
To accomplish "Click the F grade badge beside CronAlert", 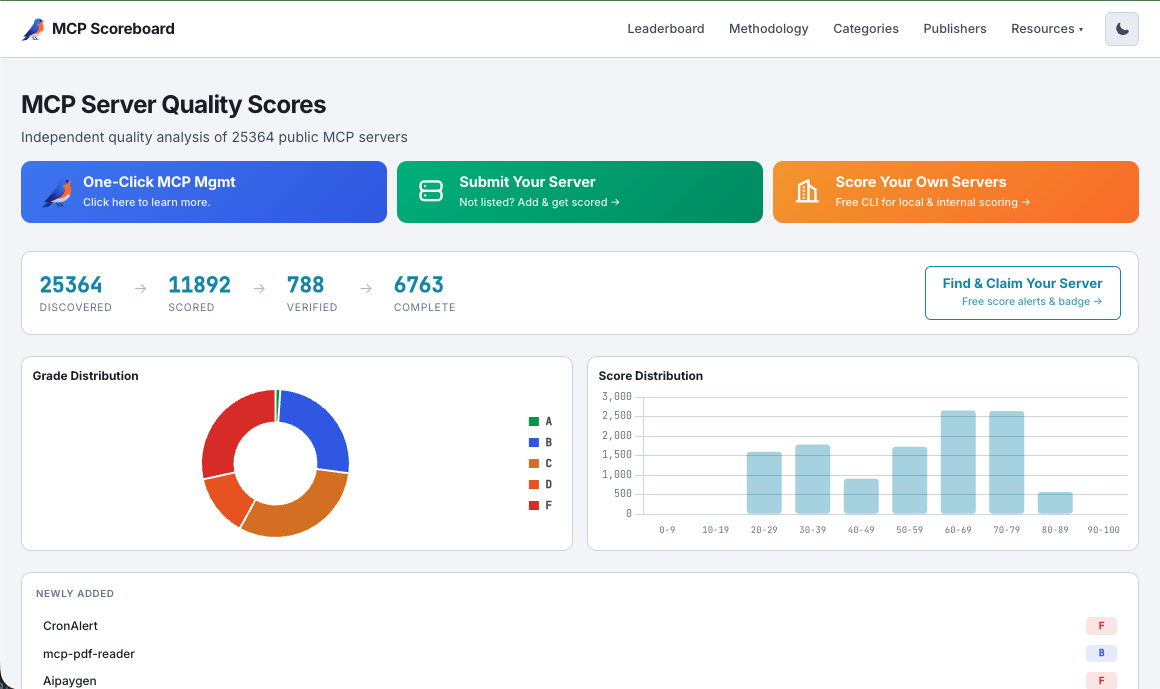I will (1101, 626).
